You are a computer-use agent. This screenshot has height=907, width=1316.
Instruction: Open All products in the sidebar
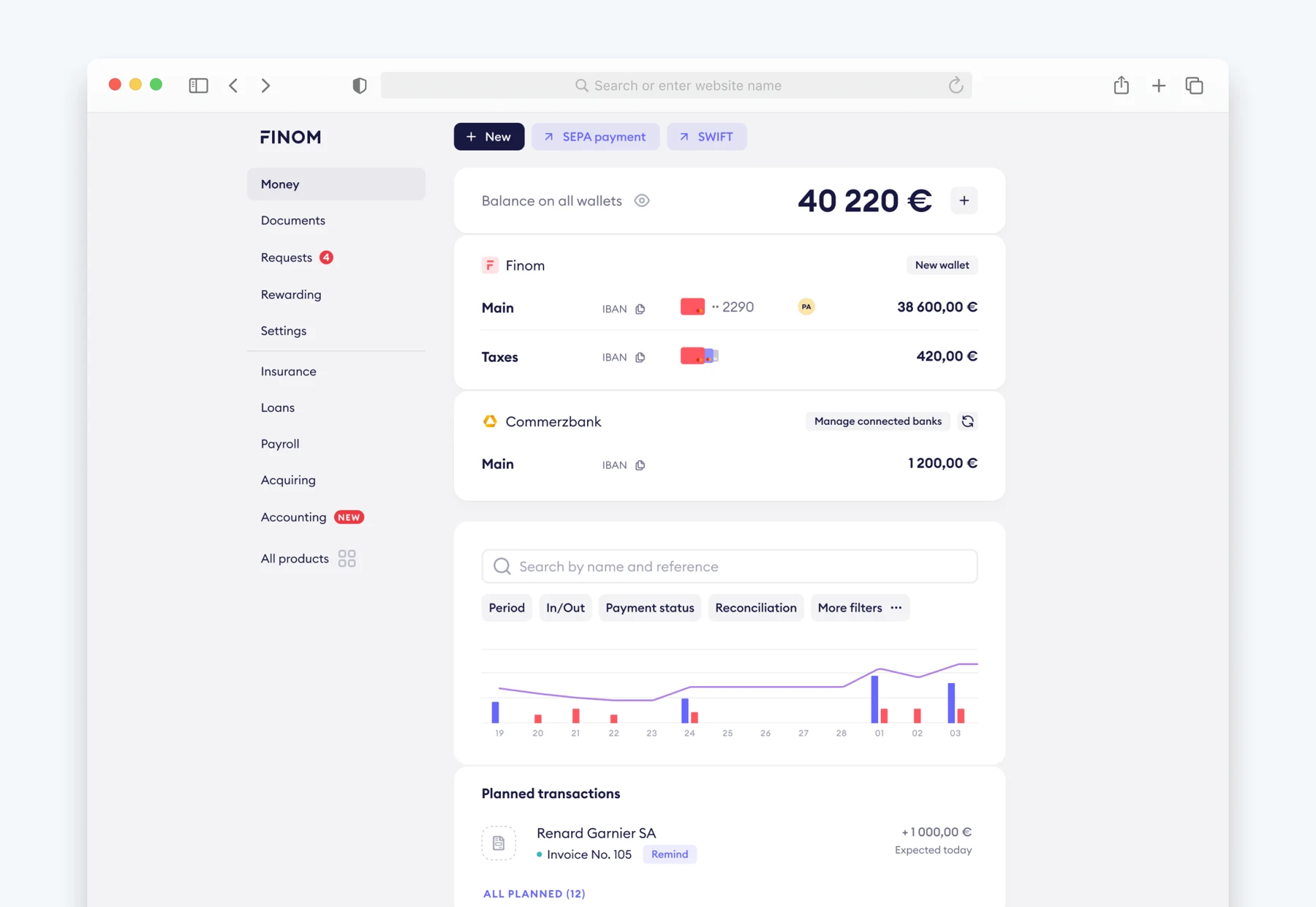click(295, 559)
